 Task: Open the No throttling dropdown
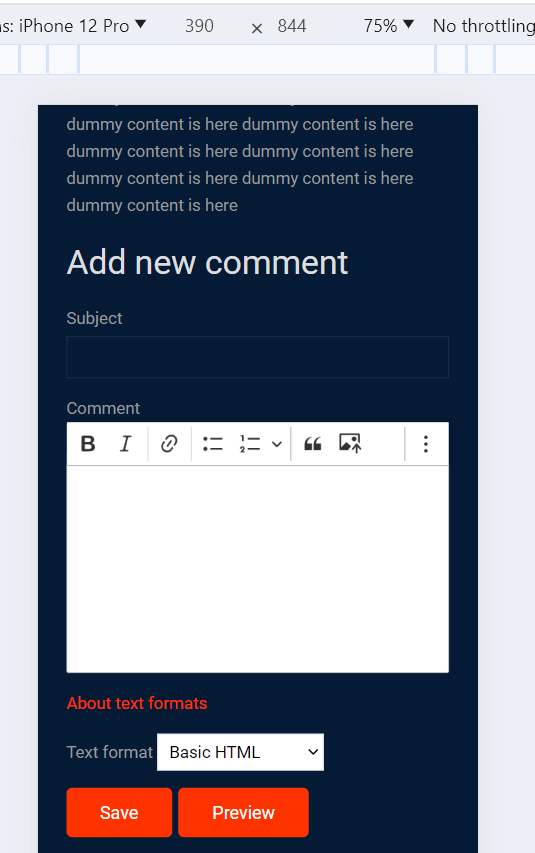pyautogui.click(x=483, y=26)
